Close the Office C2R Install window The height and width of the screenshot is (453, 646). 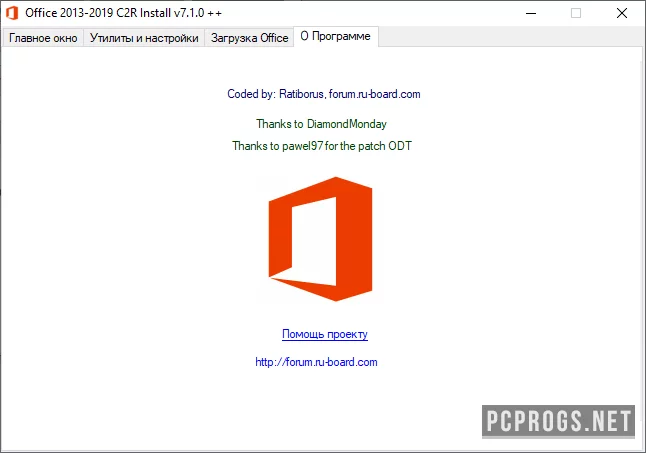coord(622,13)
